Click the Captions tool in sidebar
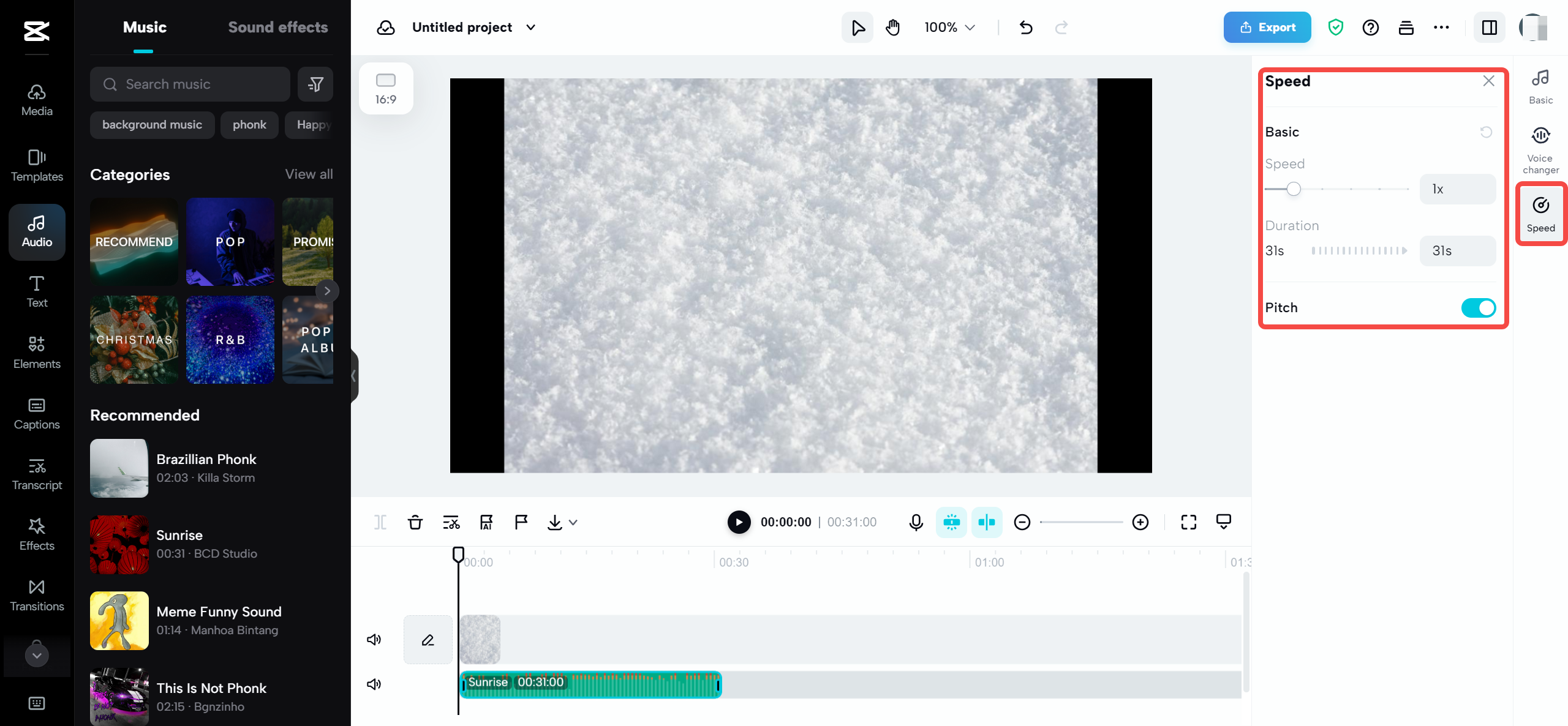 [x=36, y=414]
